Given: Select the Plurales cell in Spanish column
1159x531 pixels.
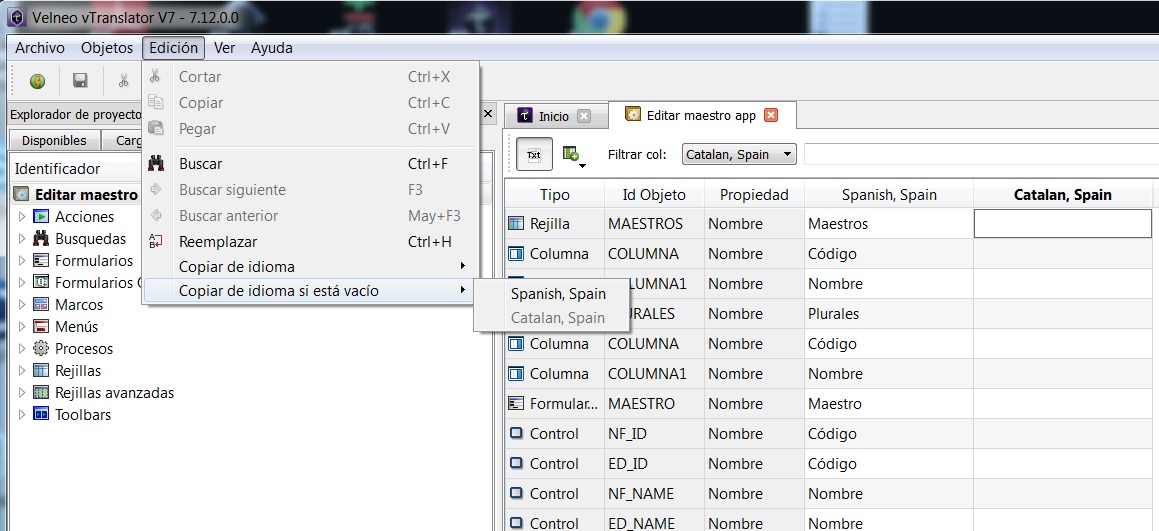Looking at the screenshot, I should click(889, 314).
